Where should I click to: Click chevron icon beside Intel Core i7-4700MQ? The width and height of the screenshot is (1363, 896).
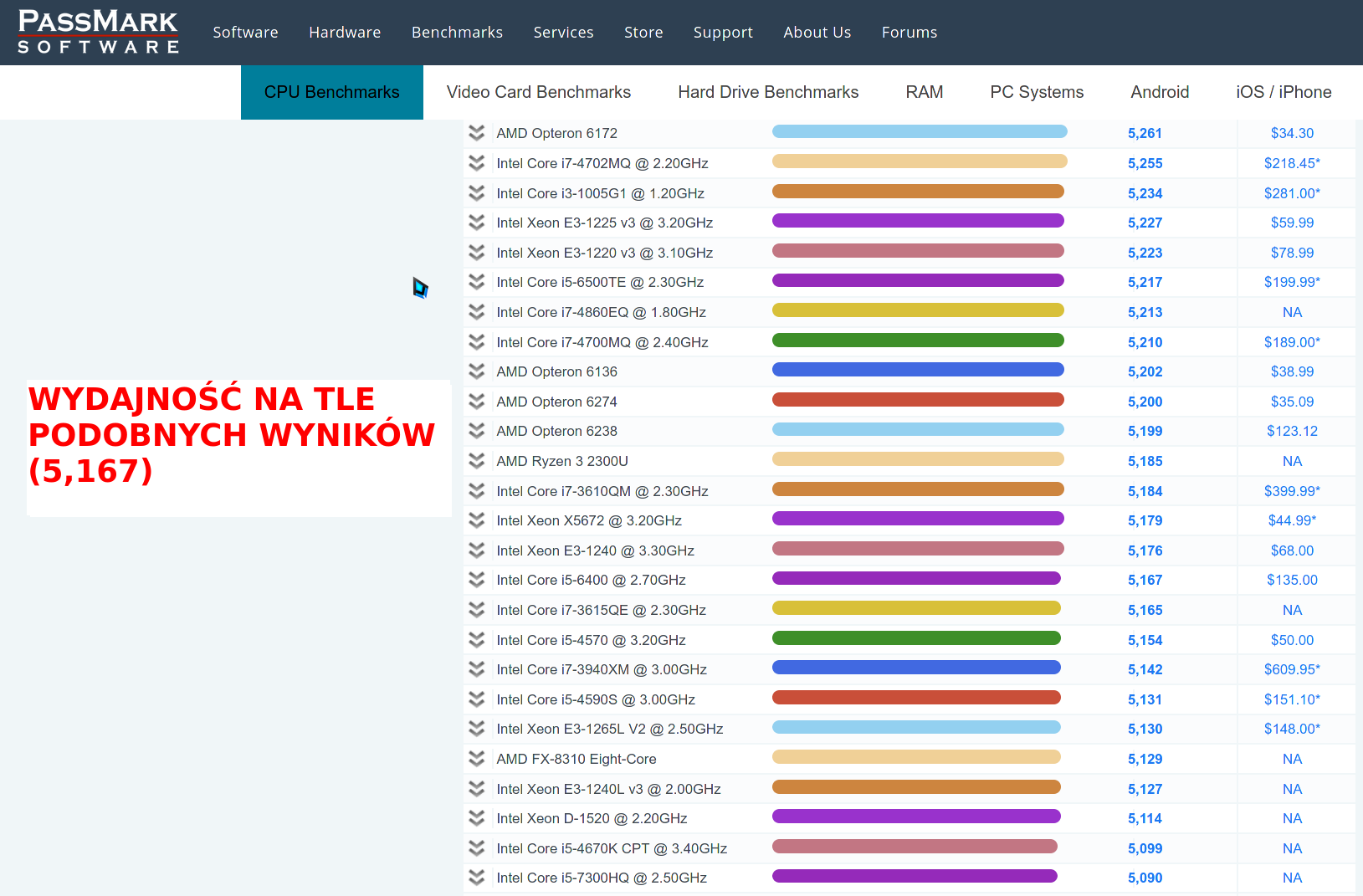[x=477, y=342]
